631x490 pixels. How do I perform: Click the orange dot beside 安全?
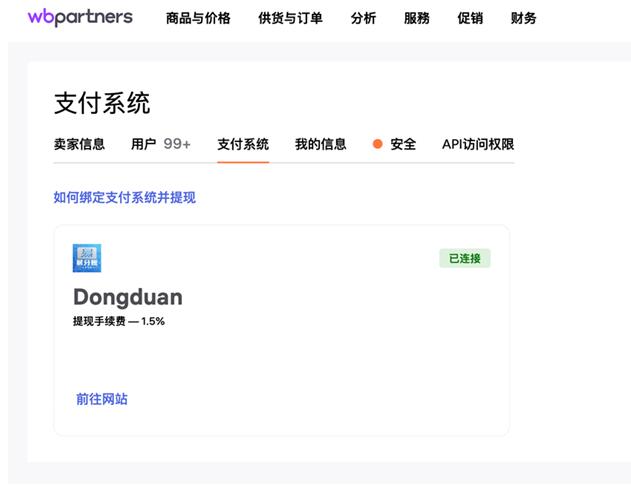[x=377, y=144]
